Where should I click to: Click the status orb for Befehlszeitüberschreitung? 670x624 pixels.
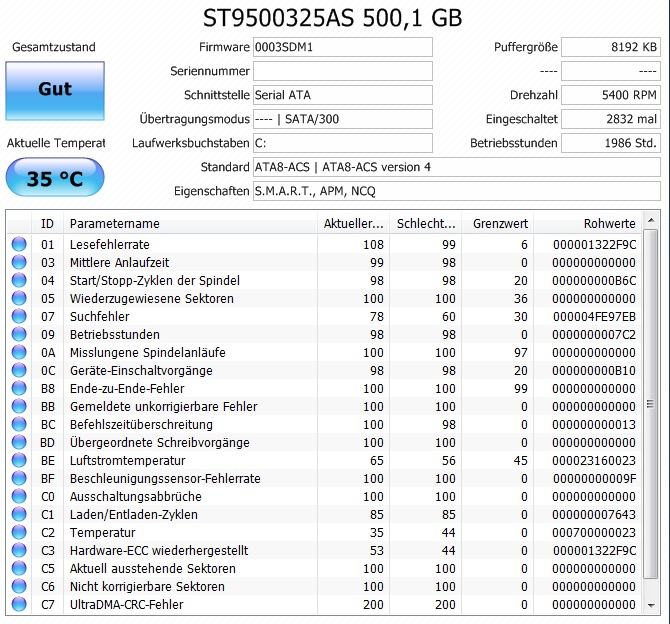coord(19,424)
